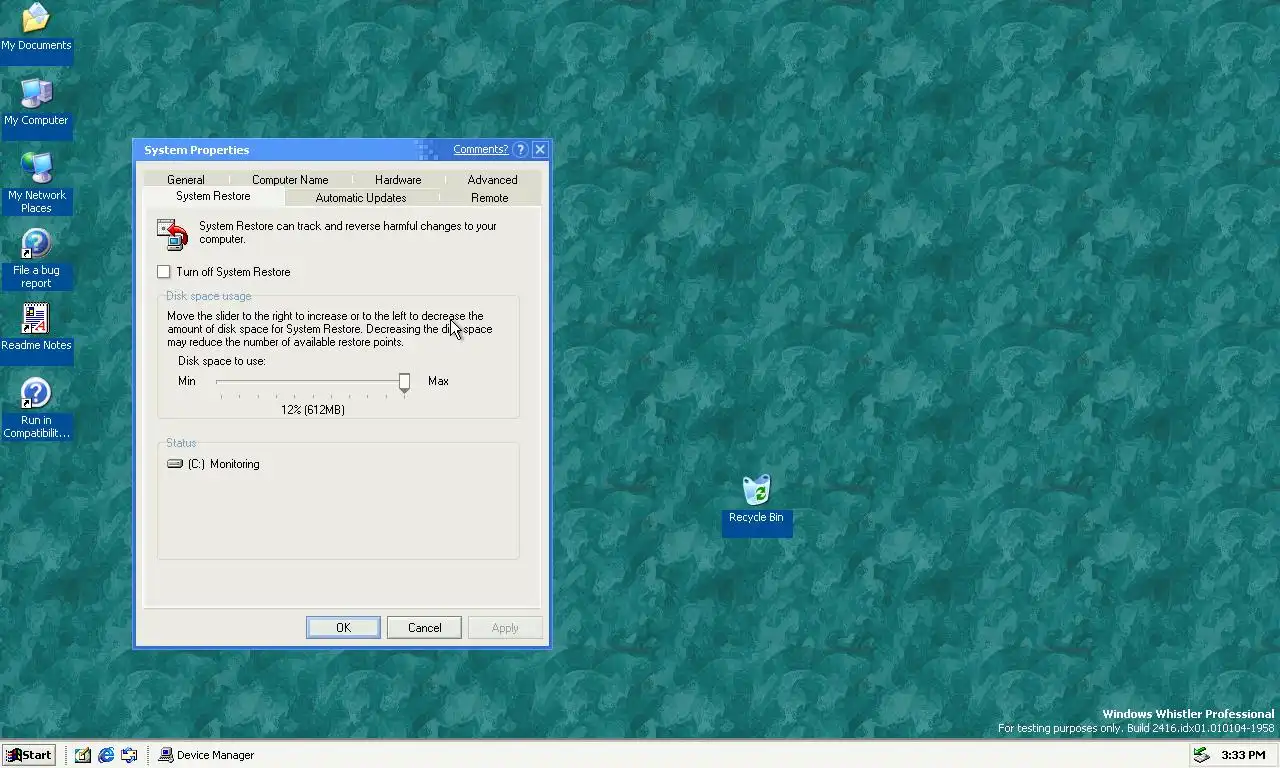Select the System Restore tab
Screen dimensions: 1280x768
[213, 197]
